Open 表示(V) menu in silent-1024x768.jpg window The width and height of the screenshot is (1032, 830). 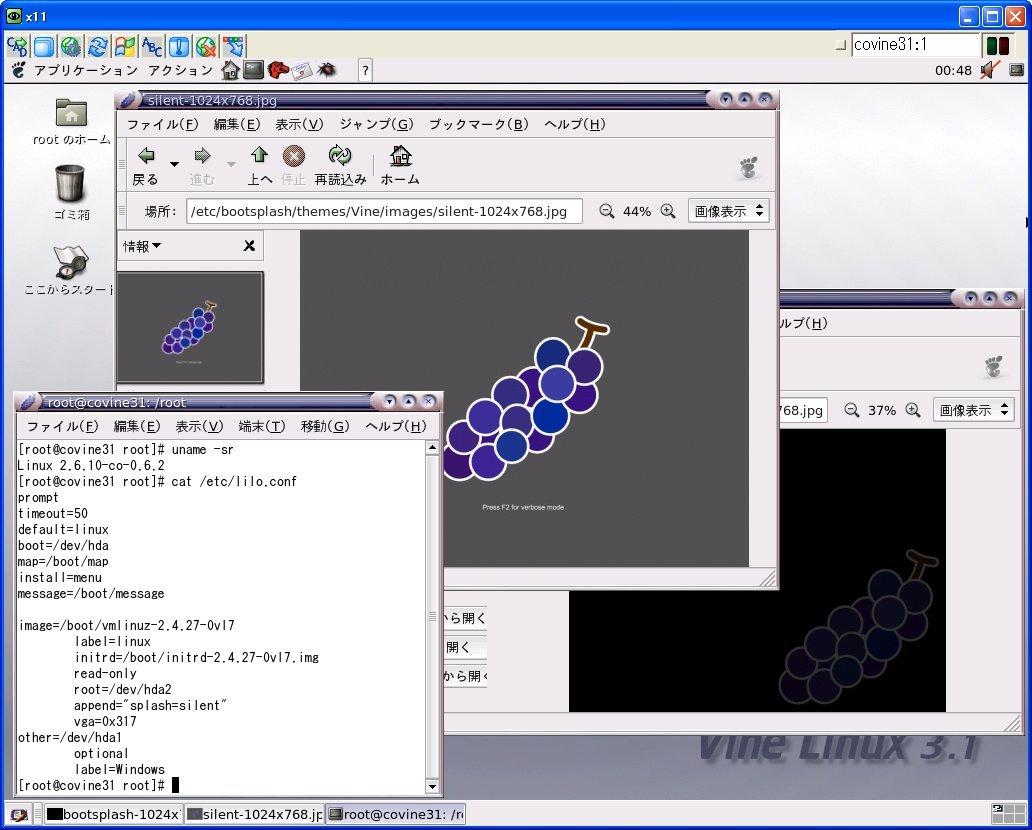click(299, 124)
